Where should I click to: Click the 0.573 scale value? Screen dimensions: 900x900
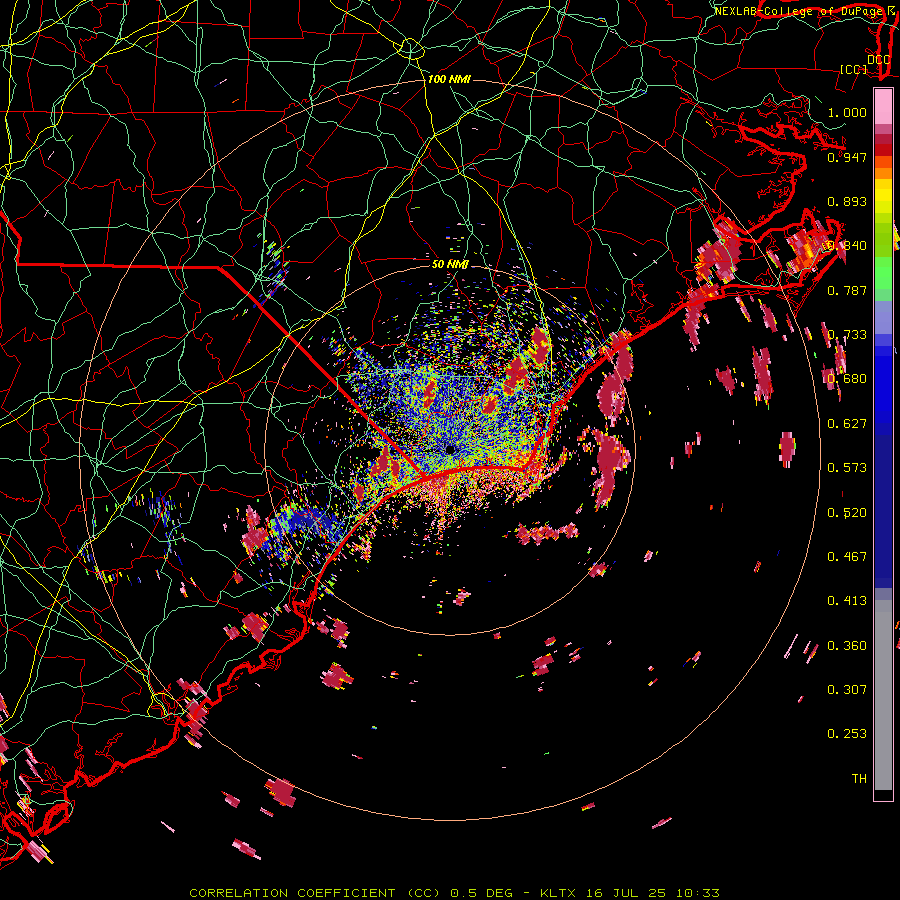coord(847,468)
